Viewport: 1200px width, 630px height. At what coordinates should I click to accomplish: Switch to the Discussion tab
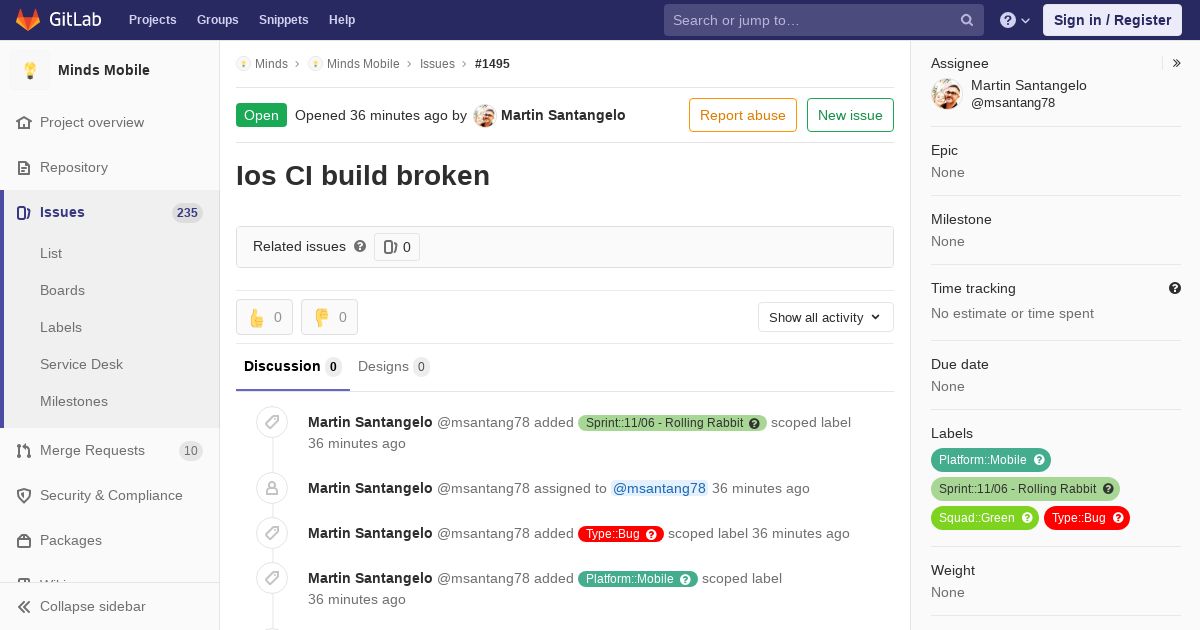293,366
